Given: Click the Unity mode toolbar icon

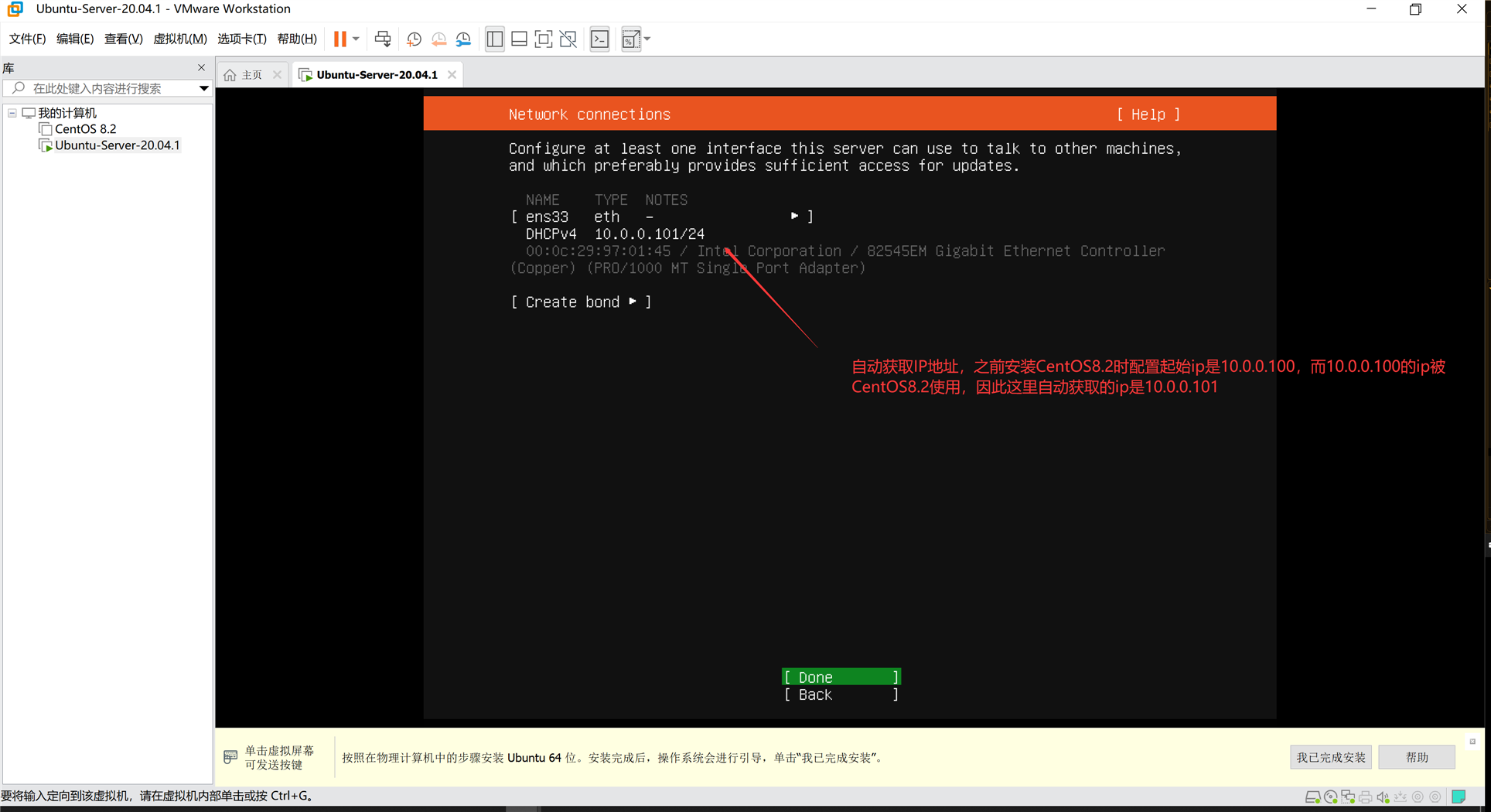Looking at the screenshot, I should [x=568, y=39].
